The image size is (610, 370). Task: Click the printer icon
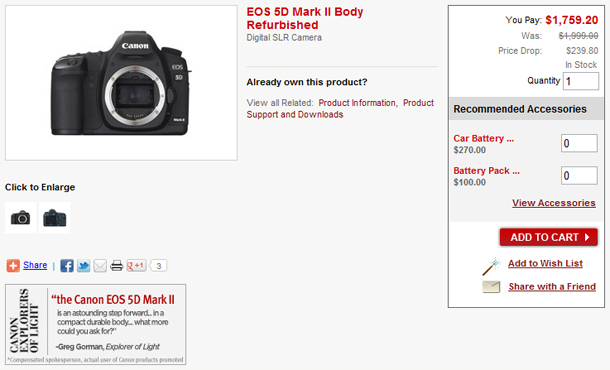click(x=116, y=266)
